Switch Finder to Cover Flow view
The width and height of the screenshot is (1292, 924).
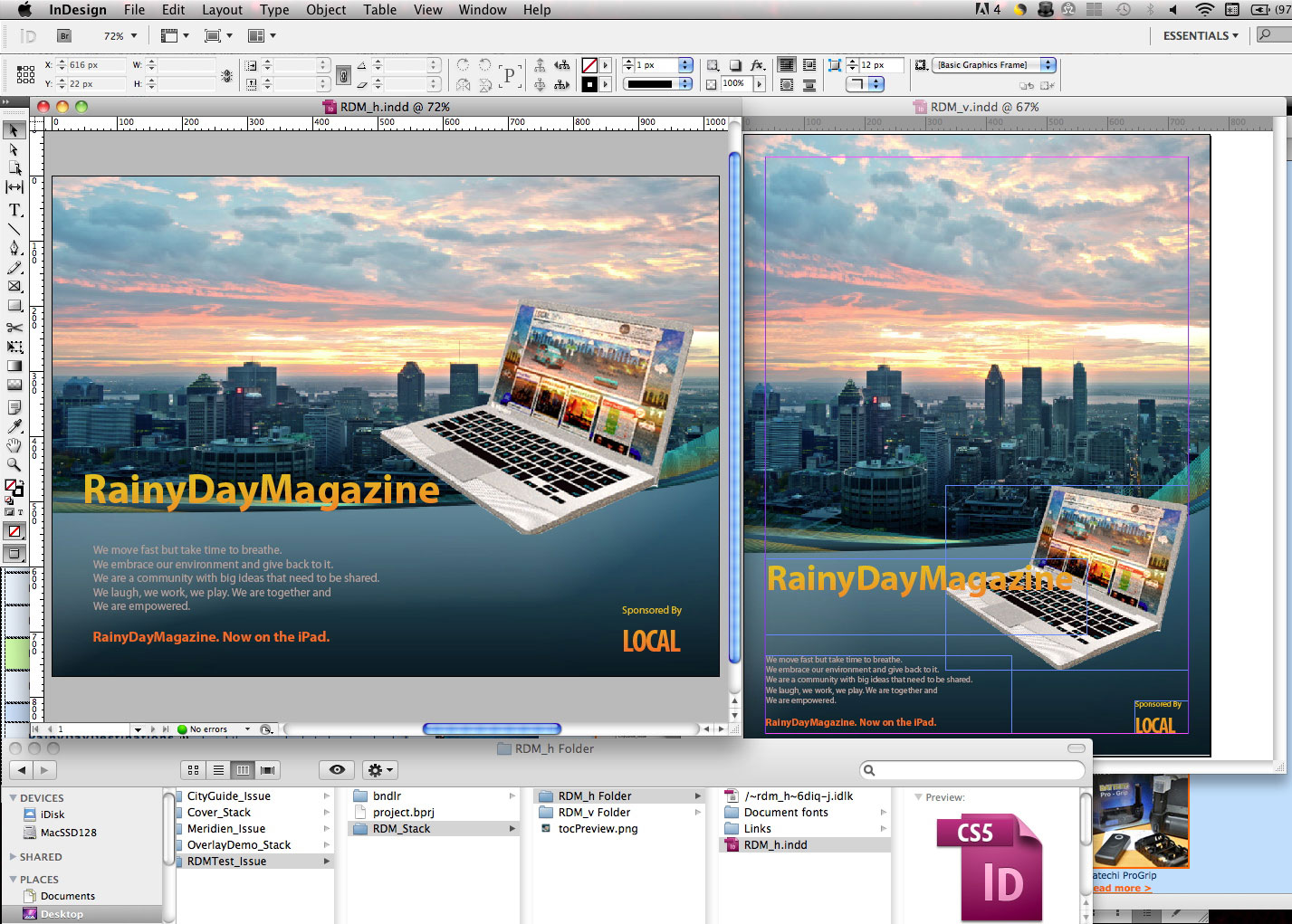click(267, 770)
